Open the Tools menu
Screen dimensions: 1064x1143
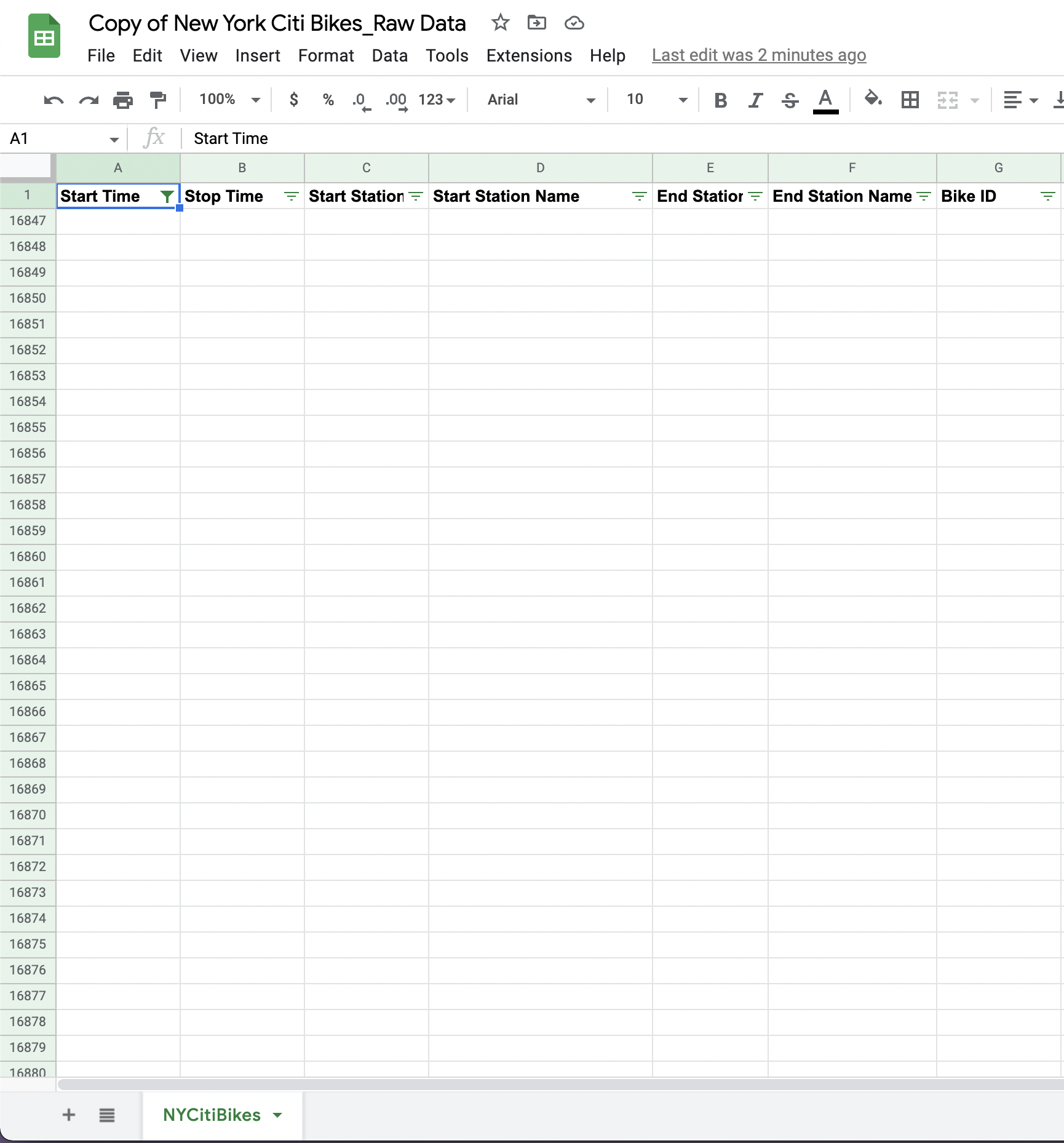tap(447, 55)
